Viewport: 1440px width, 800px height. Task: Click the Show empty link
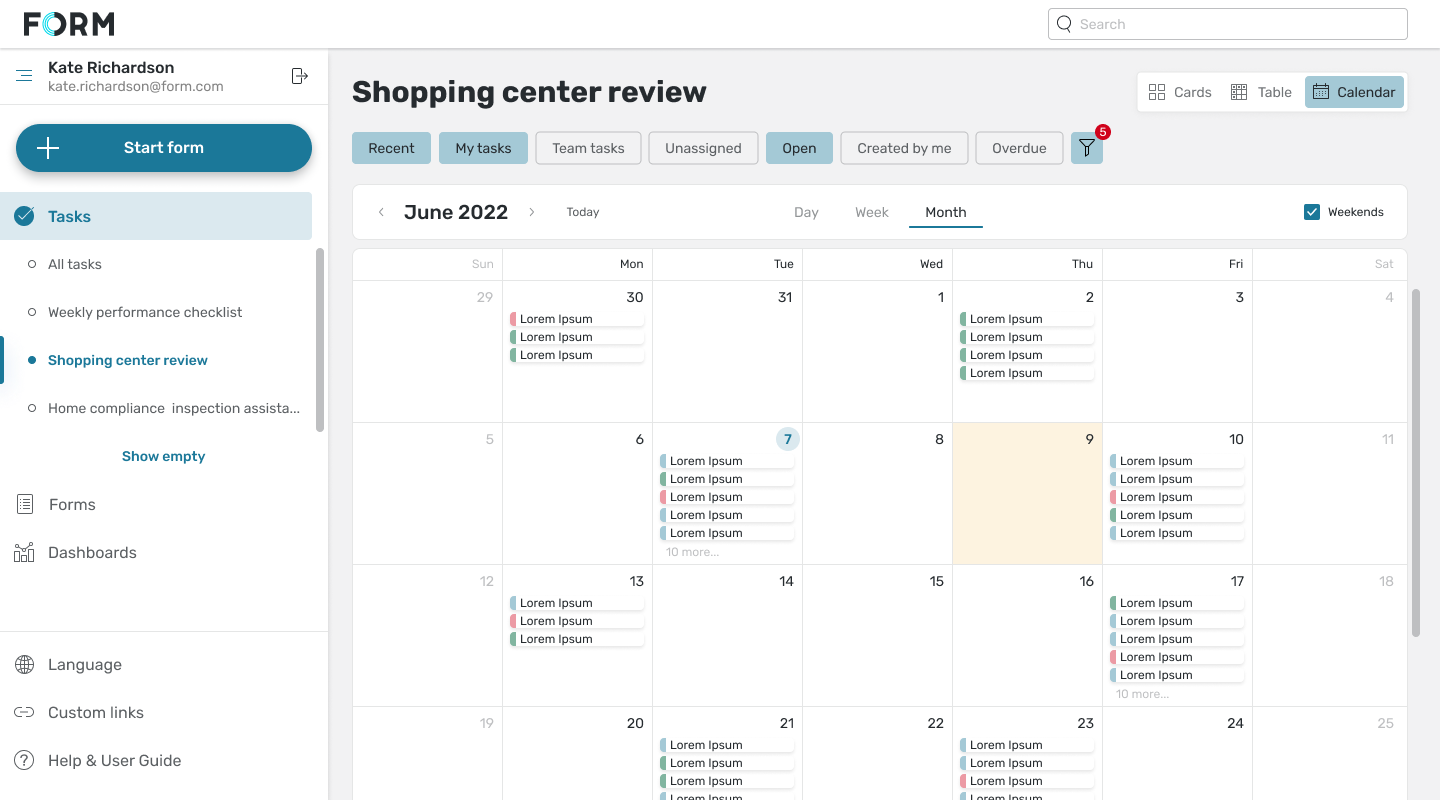coord(163,456)
